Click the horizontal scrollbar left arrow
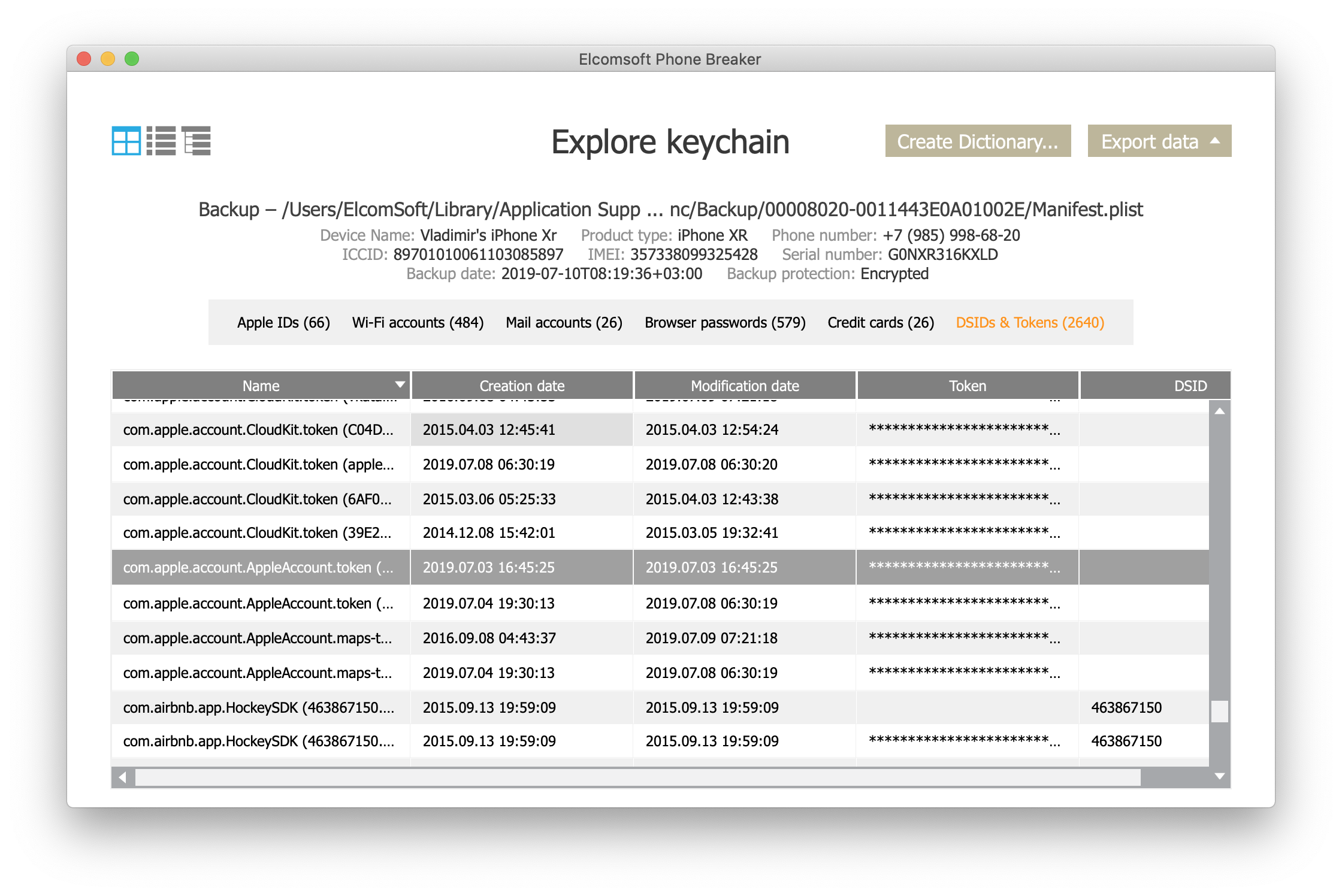Screen dimensions: 1342x896 point(123,777)
